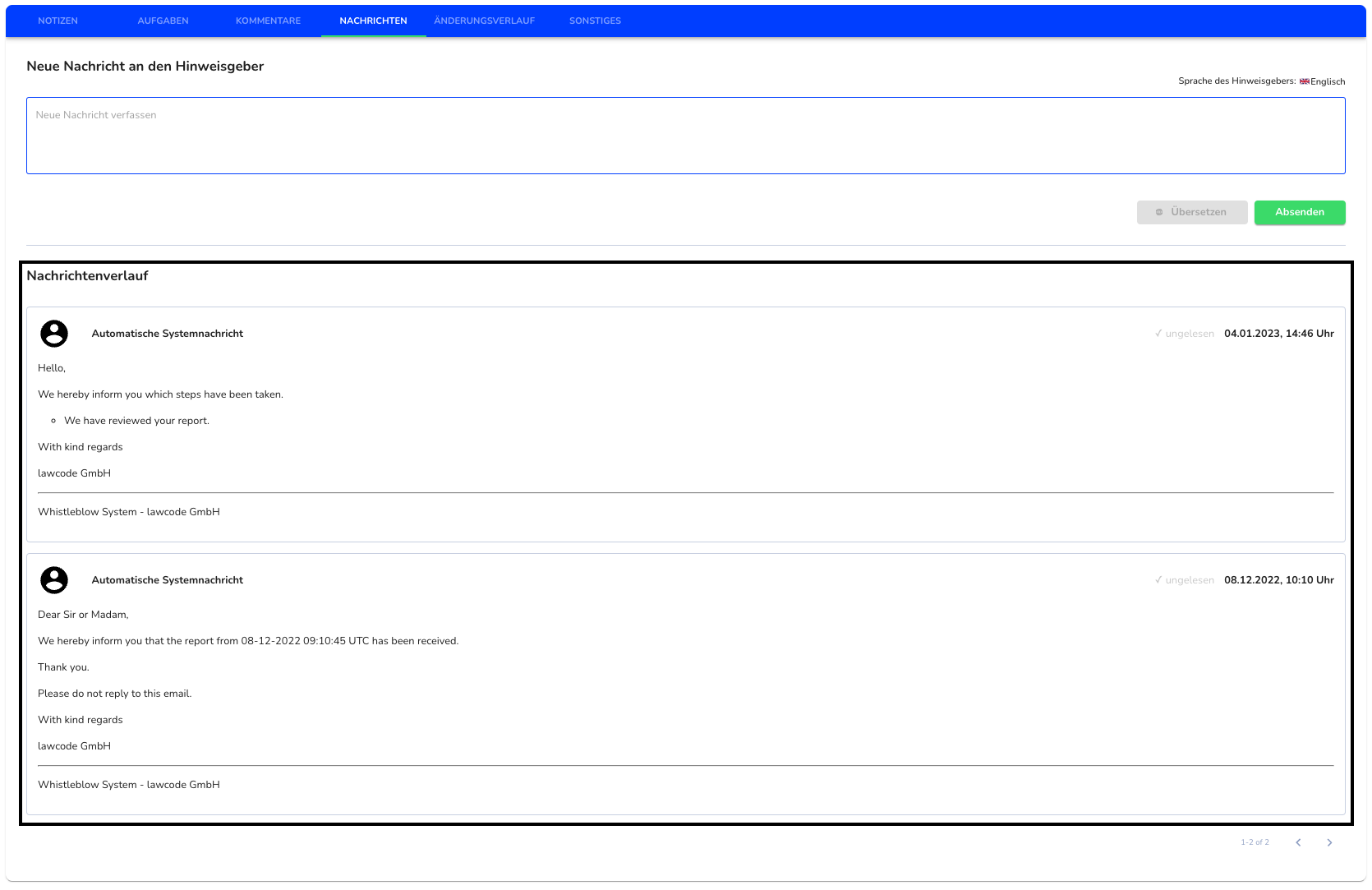This screenshot has width=1372, height=890.
Task: Click 'We have reviewed your report.' bullet
Action: click(136, 421)
